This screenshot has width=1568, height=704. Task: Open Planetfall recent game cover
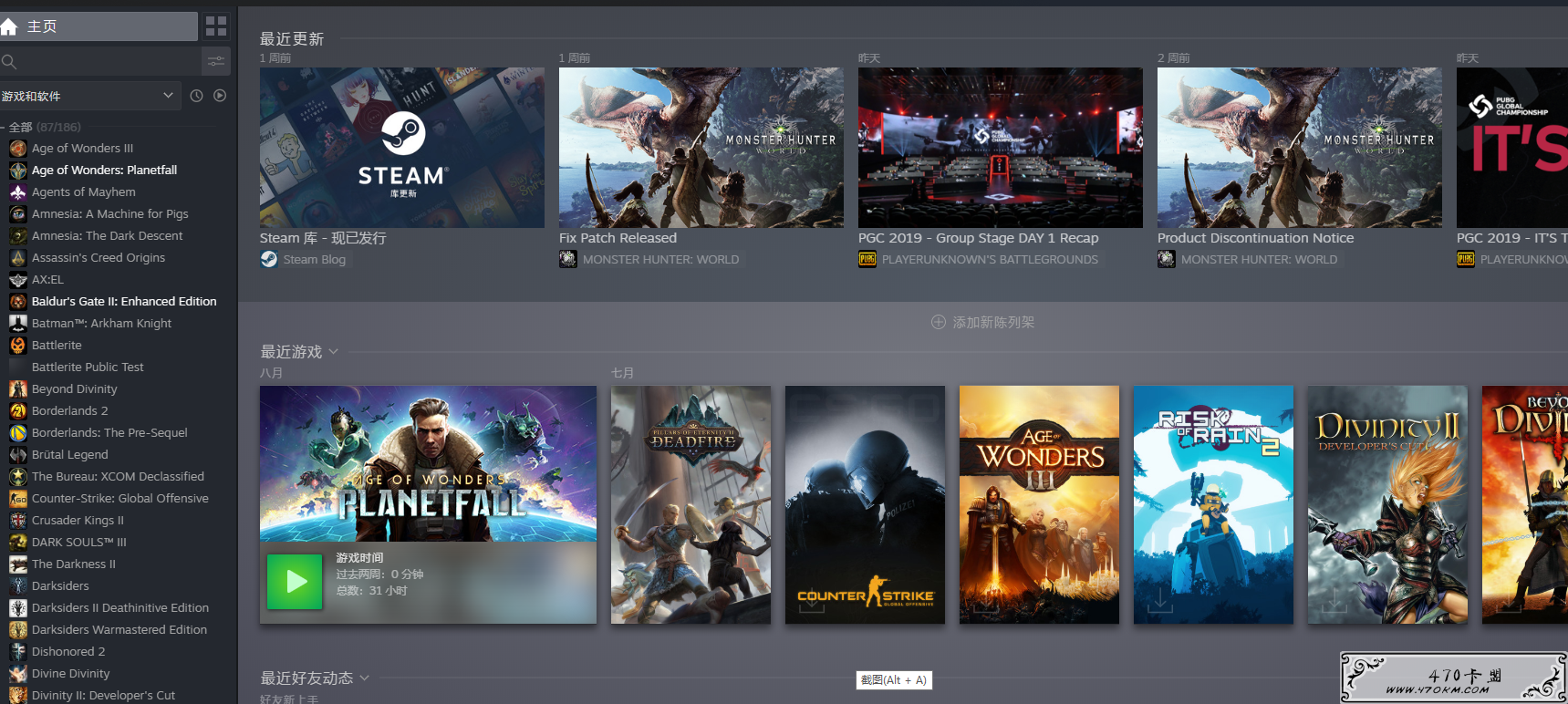pyautogui.click(x=428, y=463)
